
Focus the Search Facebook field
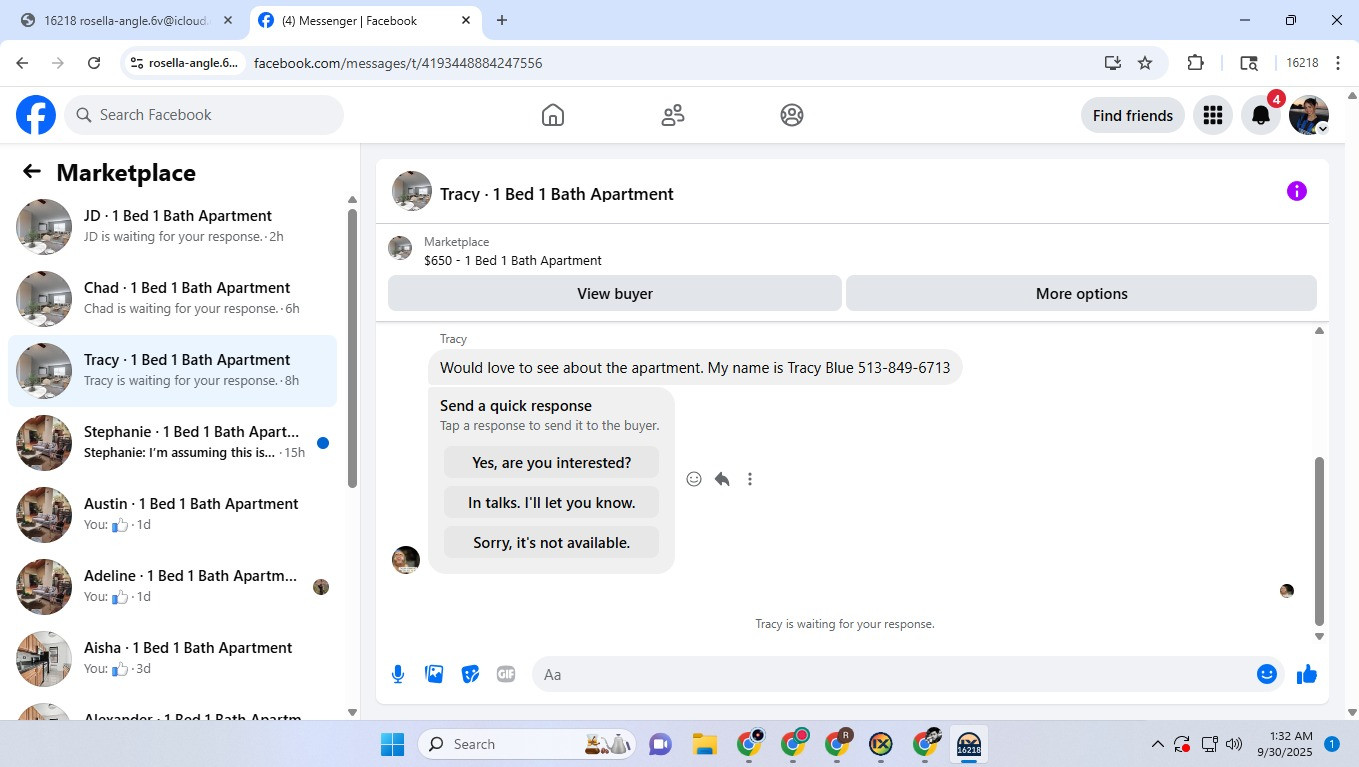click(204, 115)
